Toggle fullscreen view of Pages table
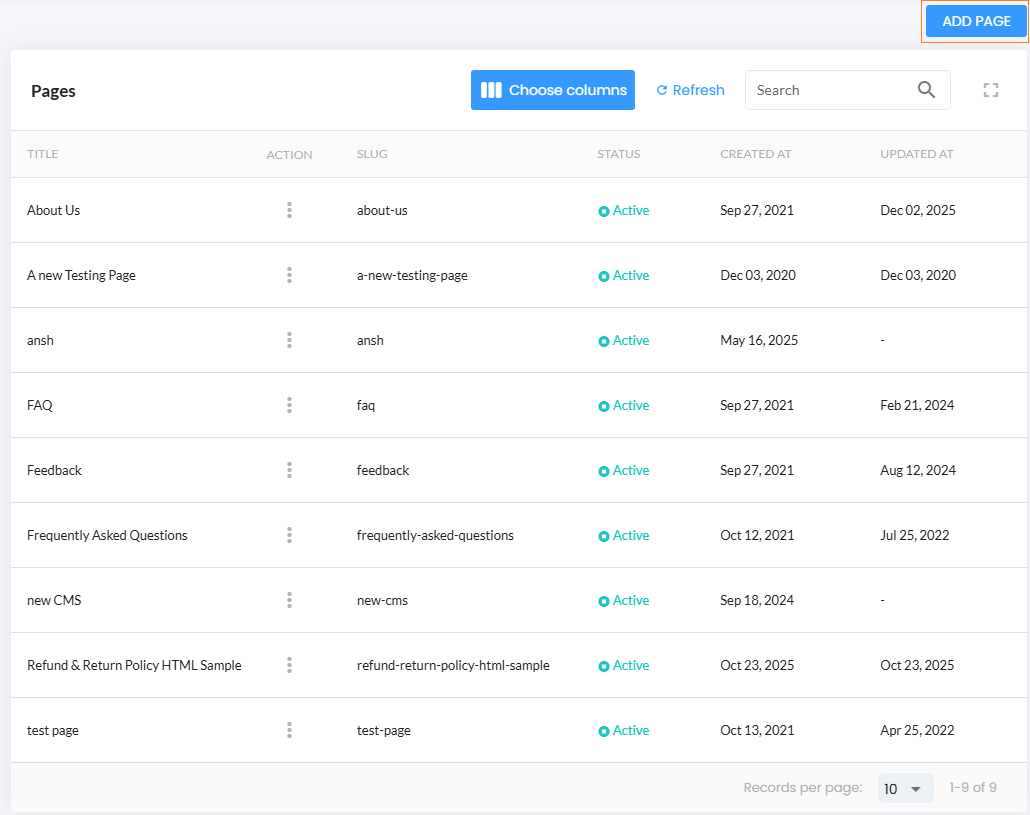 (991, 90)
